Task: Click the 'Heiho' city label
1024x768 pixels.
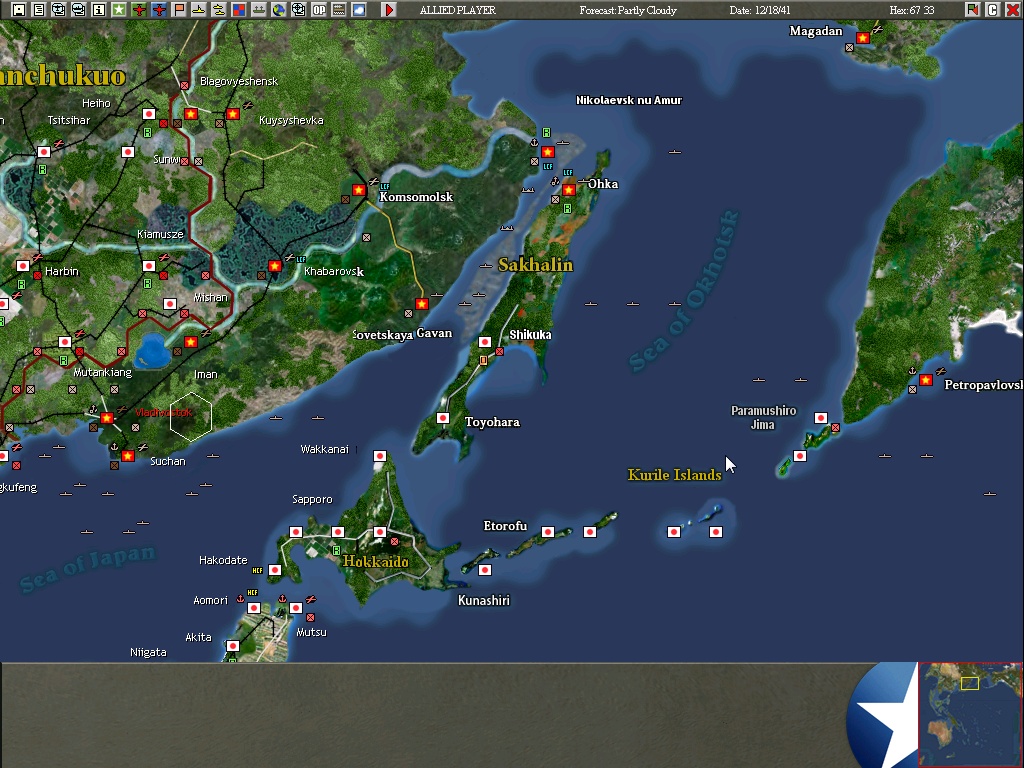Action: 96,103
